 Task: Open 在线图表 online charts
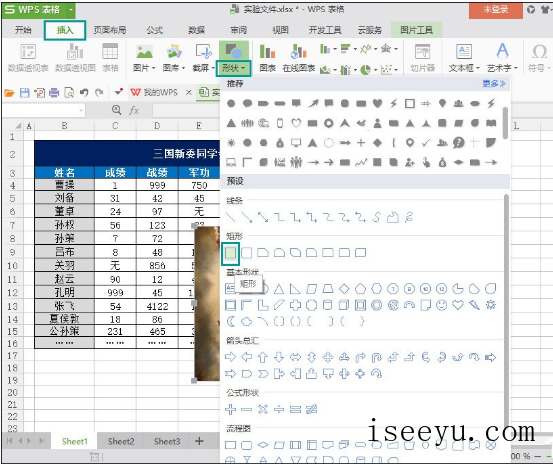pos(298,57)
